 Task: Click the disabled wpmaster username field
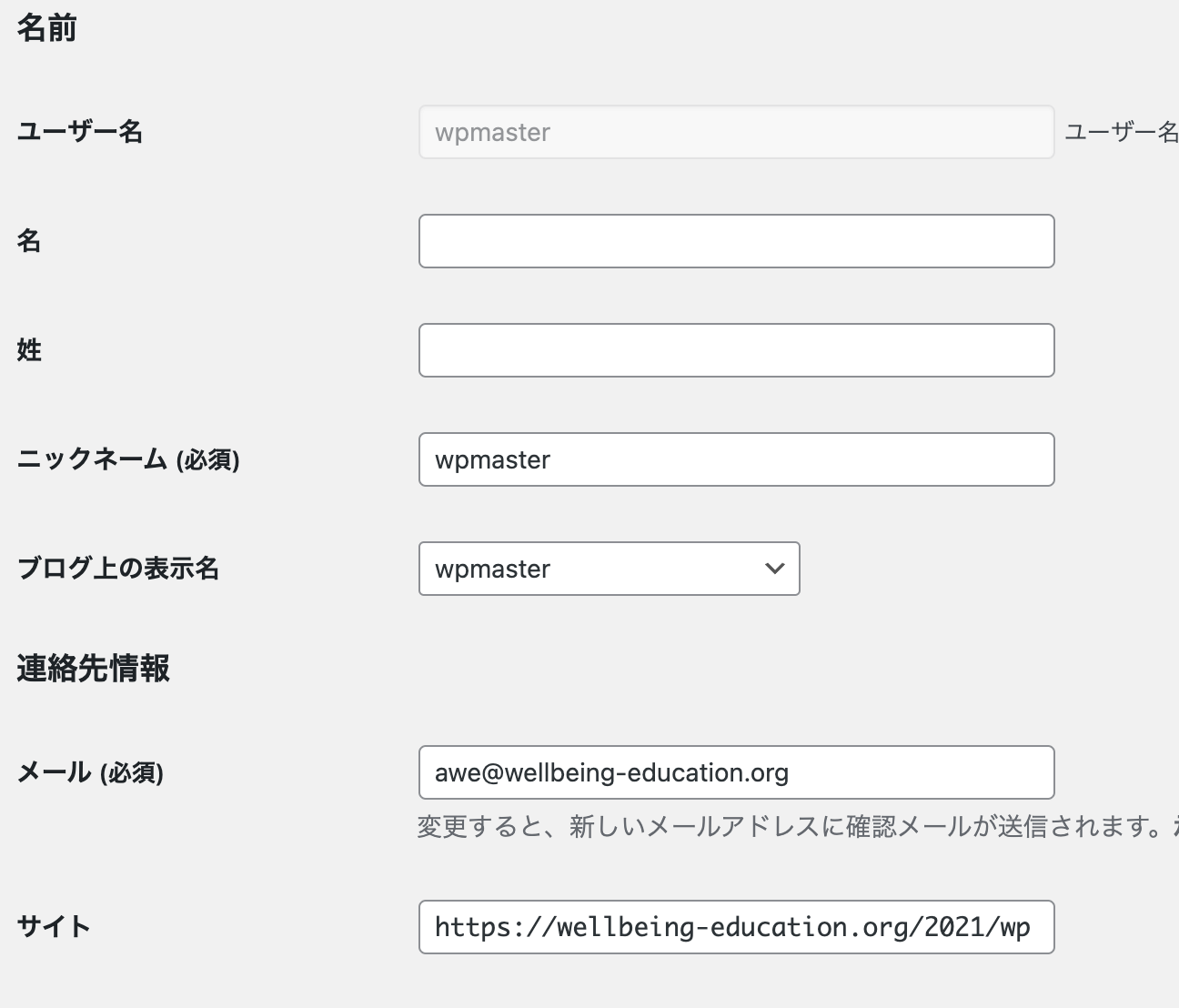735,133
